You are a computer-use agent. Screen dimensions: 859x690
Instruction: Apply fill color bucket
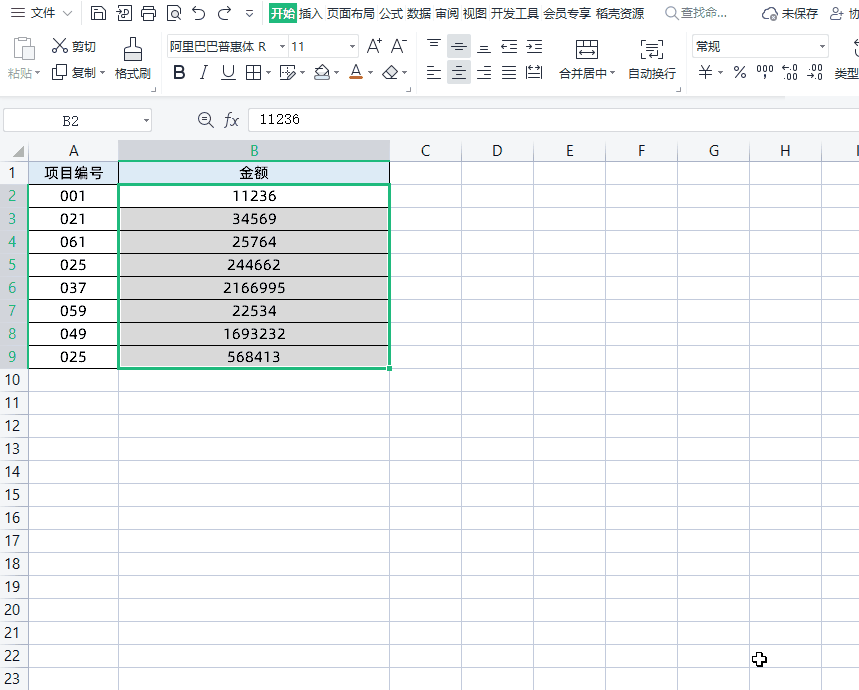click(x=322, y=72)
